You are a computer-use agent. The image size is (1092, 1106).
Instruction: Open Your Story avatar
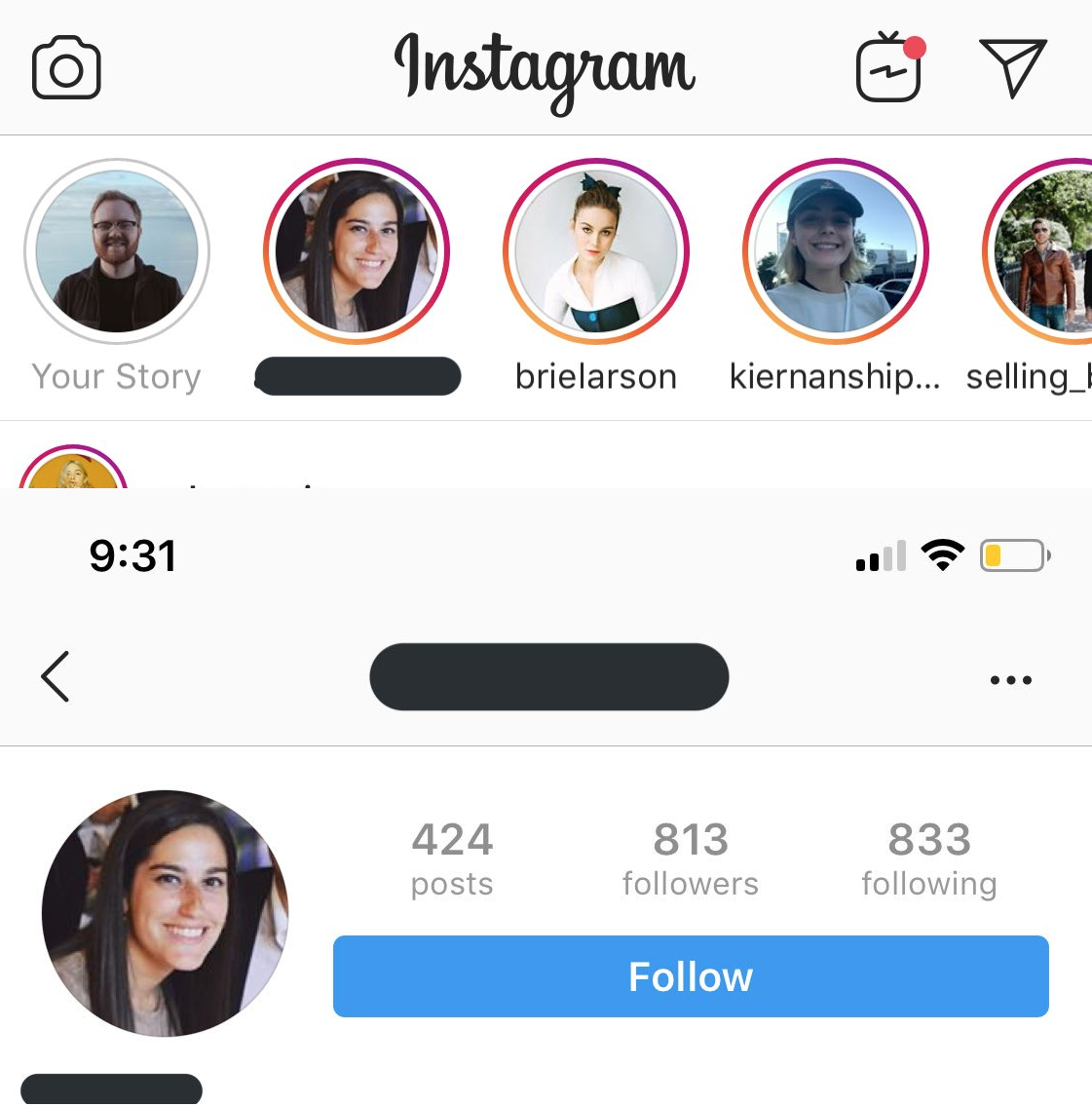(117, 251)
